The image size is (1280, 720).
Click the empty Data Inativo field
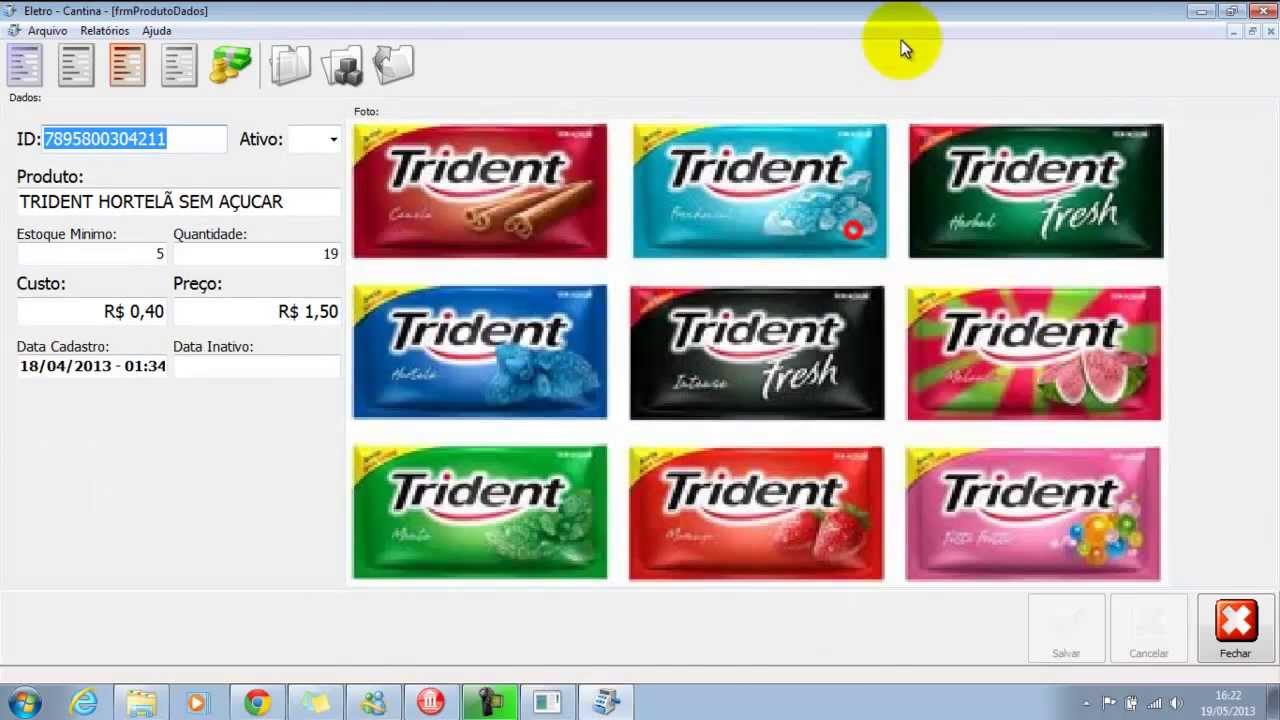click(257, 366)
